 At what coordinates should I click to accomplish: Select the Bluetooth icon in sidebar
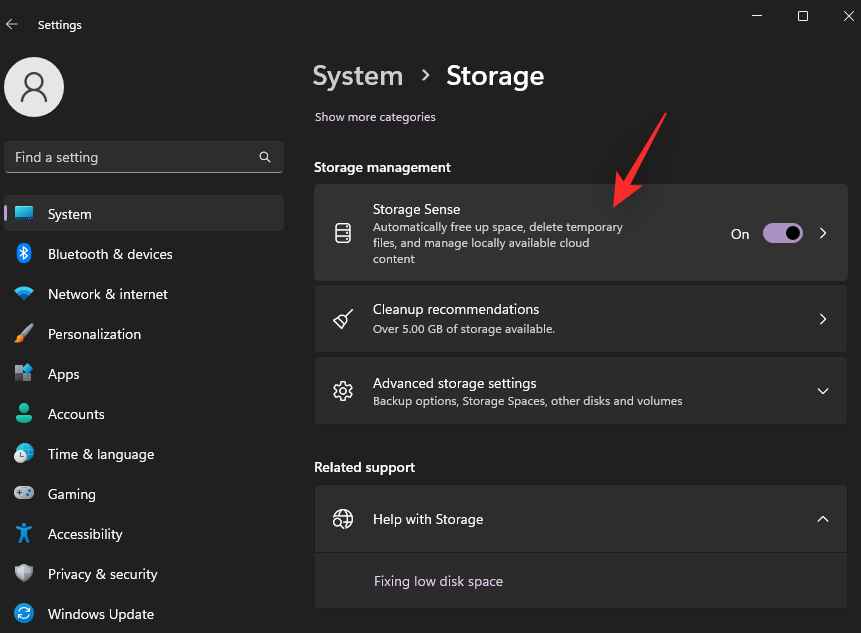[x=24, y=254]
